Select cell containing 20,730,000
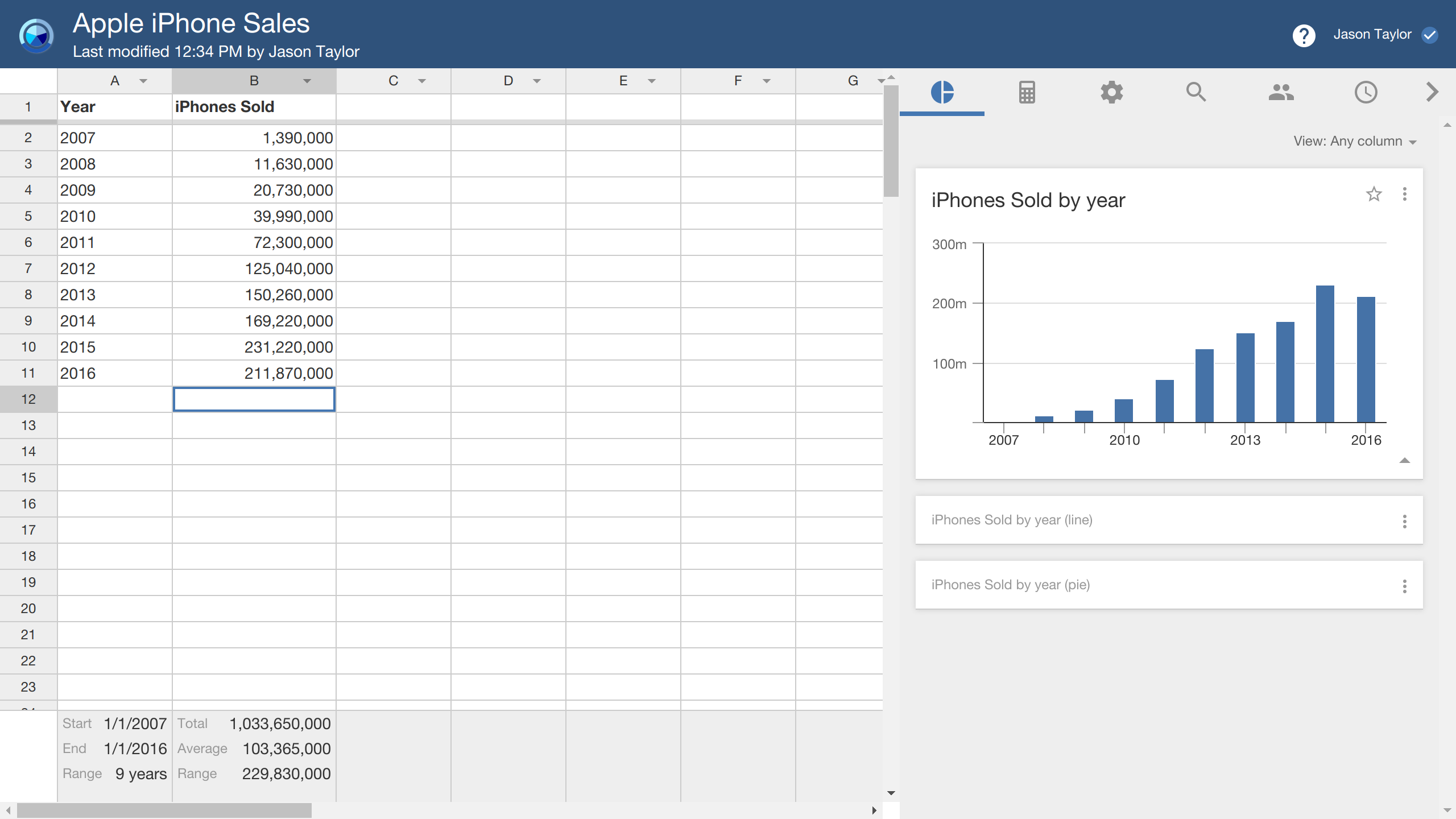This screenshot has height=819, width=1456. [254, 190]
